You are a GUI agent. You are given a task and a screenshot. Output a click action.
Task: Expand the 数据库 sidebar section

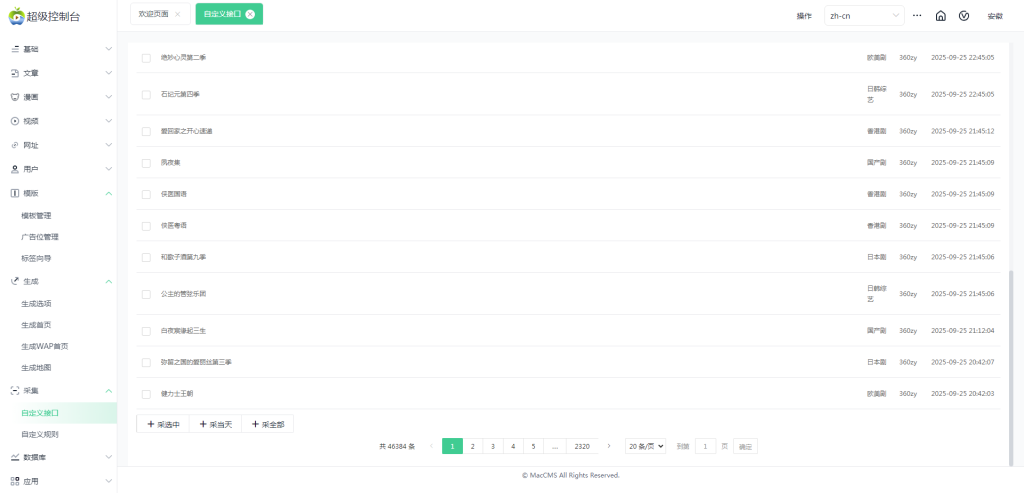[58, 457]
